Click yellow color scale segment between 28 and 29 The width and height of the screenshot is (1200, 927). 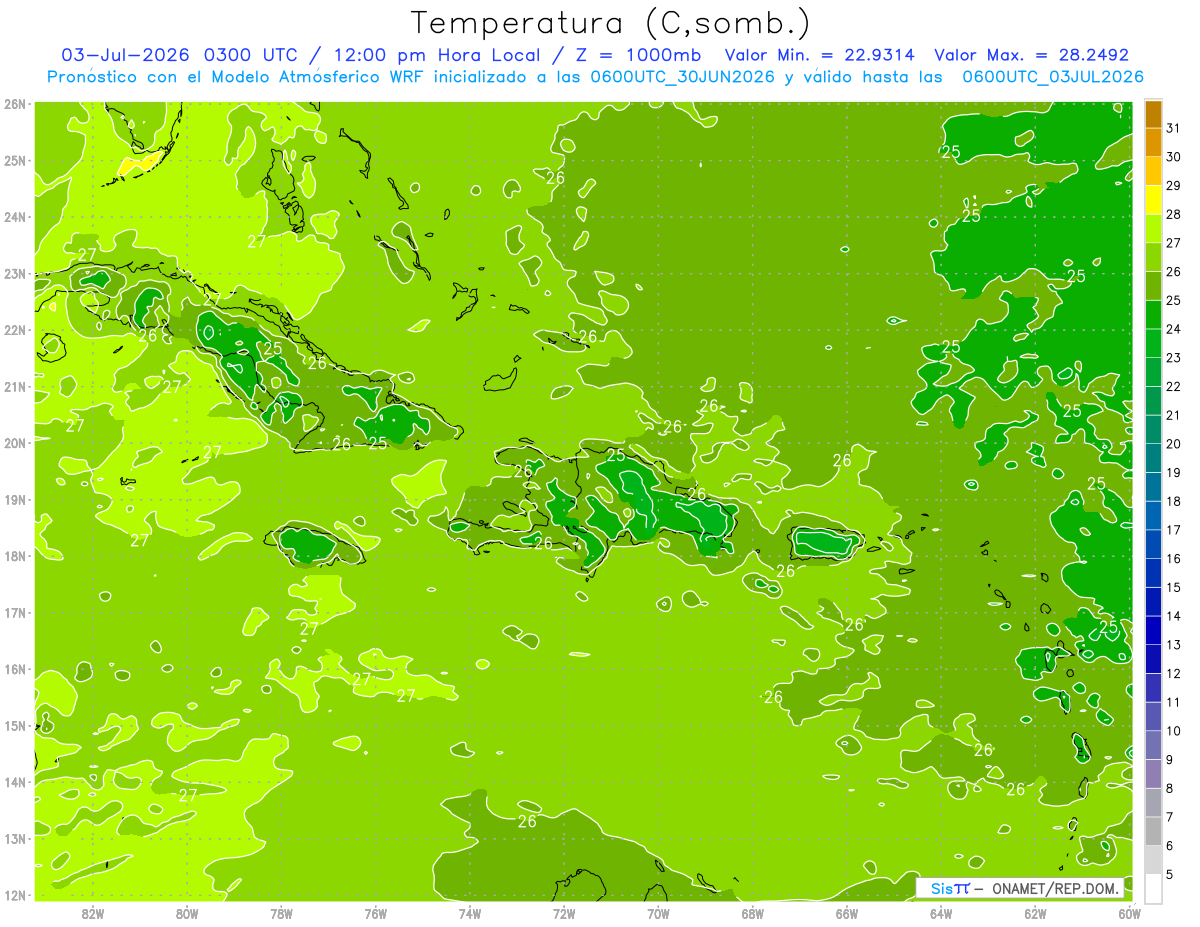click(x=1153, y=200)
